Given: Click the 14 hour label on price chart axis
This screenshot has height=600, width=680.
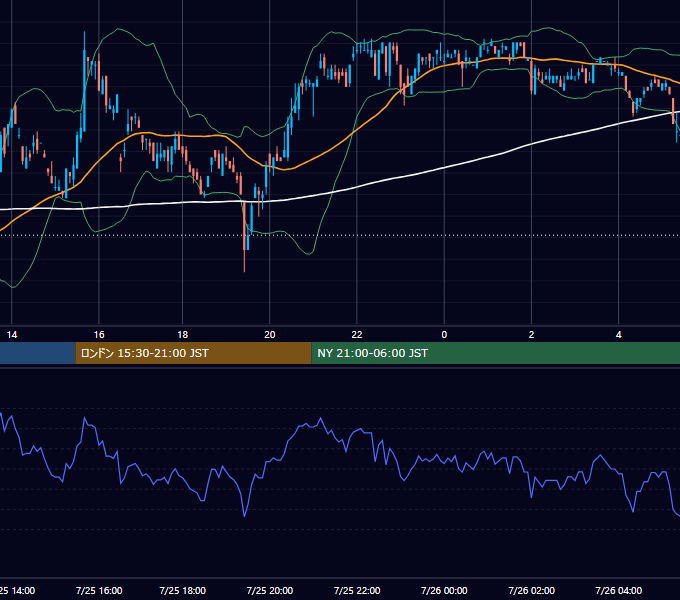Looking at the screenshot, I should click(x=12, y=335).
